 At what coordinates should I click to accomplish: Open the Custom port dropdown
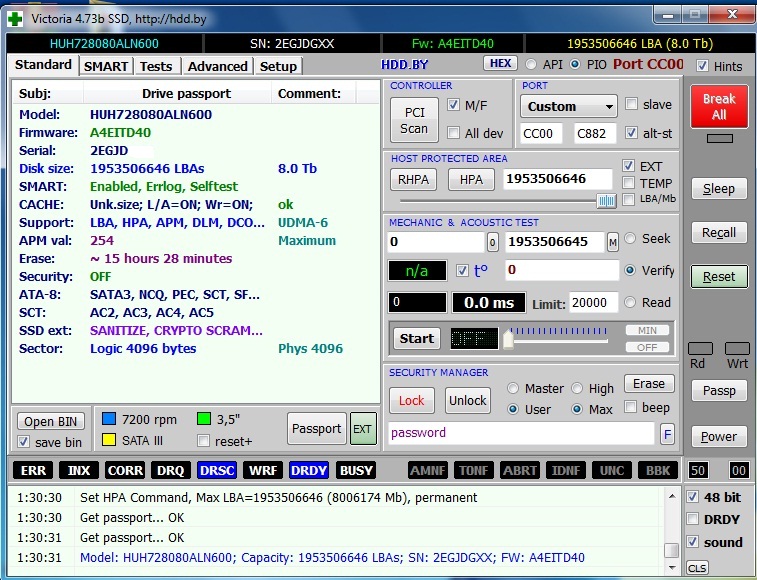tap(569, 106)
